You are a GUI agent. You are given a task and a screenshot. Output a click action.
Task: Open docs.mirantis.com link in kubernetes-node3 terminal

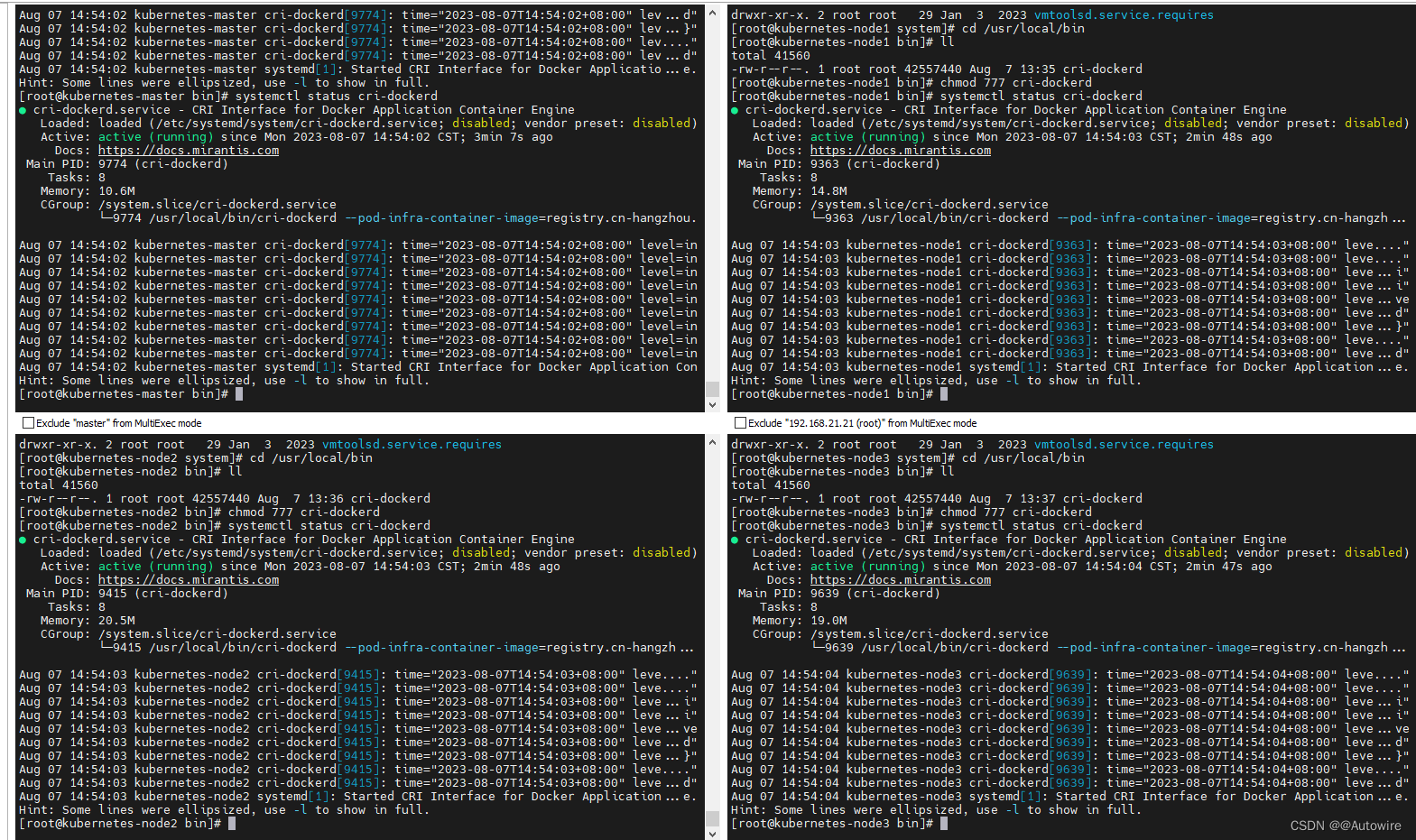tap(901, 580)
